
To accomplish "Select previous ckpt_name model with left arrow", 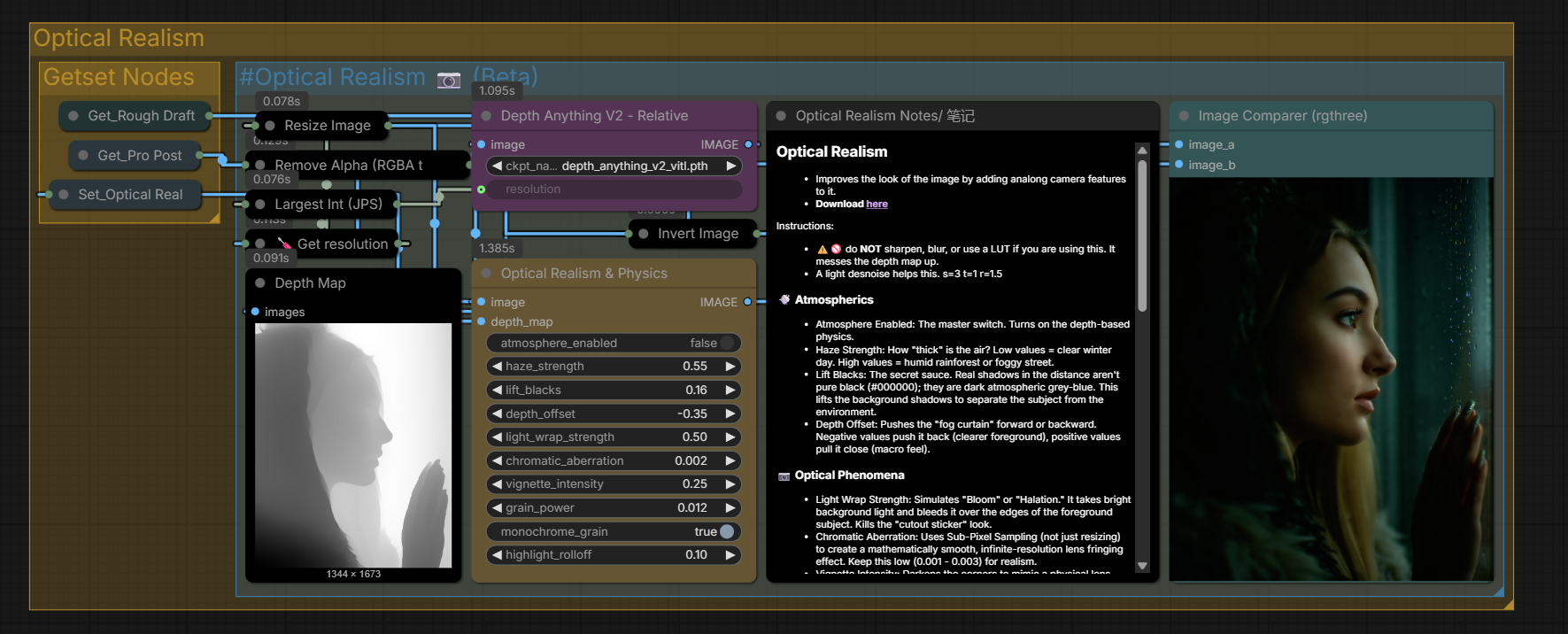I will tap(497, 166).
